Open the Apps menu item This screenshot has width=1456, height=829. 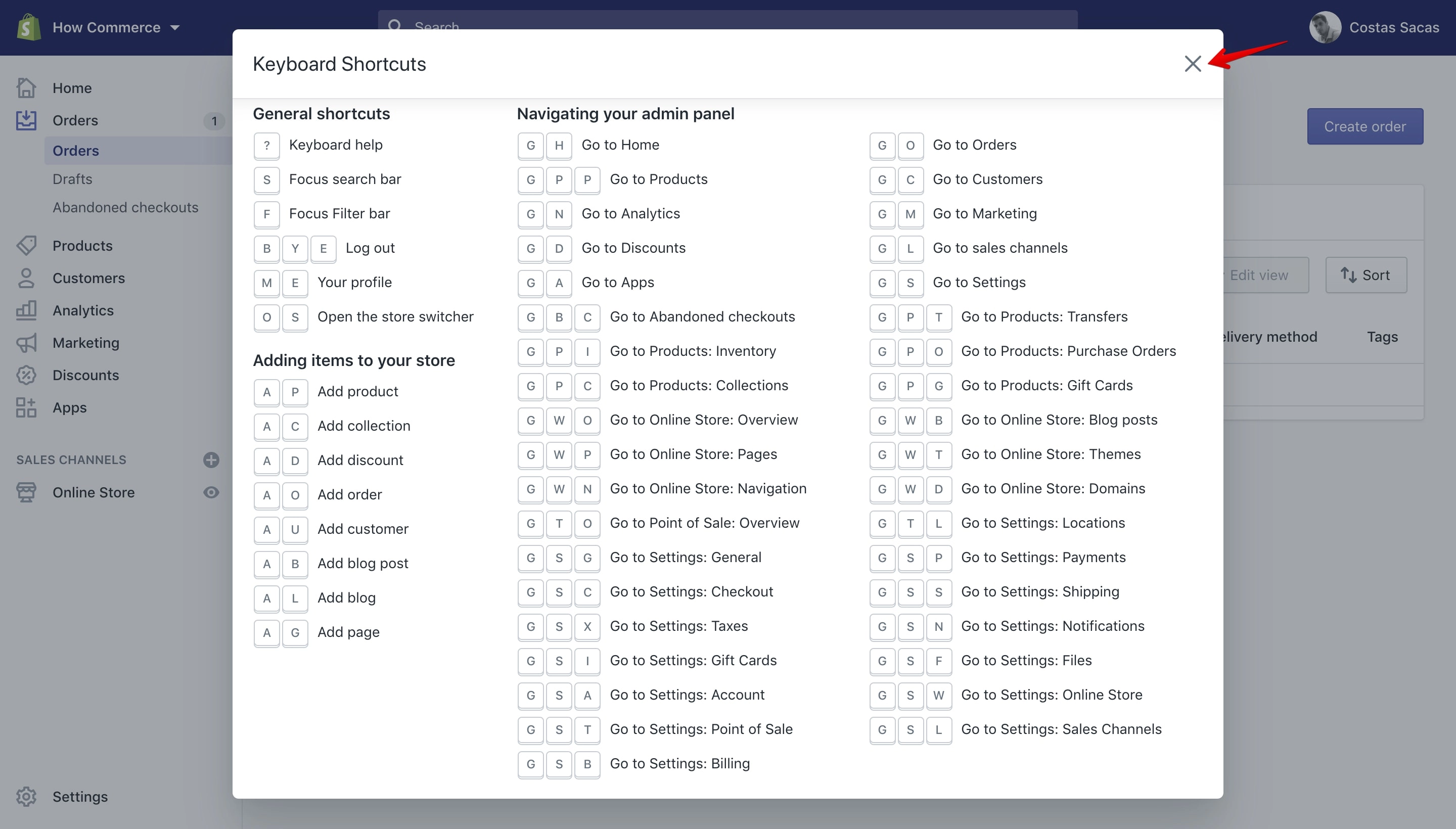click(x=69, y=407)
